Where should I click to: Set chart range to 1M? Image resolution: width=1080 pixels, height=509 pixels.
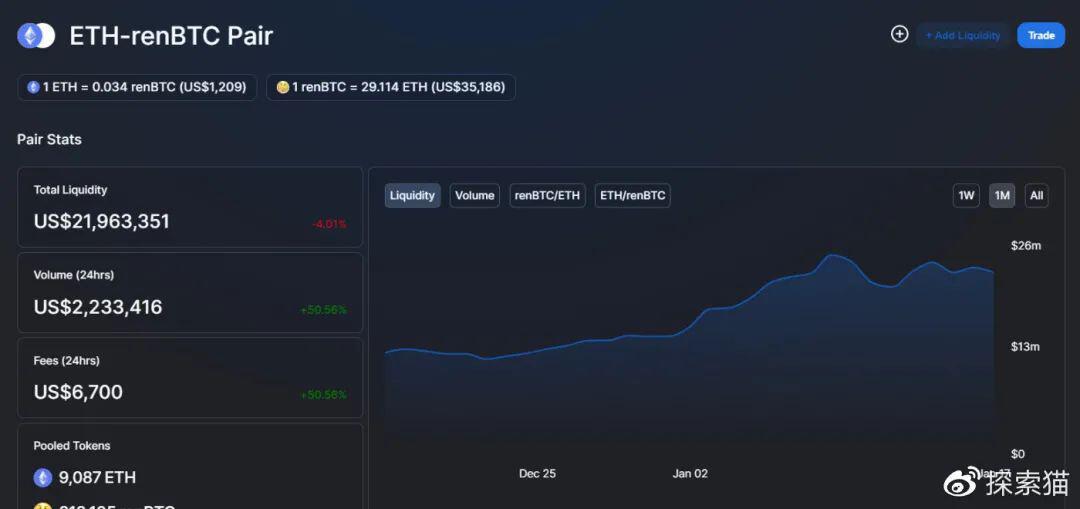click(1002, 196)
